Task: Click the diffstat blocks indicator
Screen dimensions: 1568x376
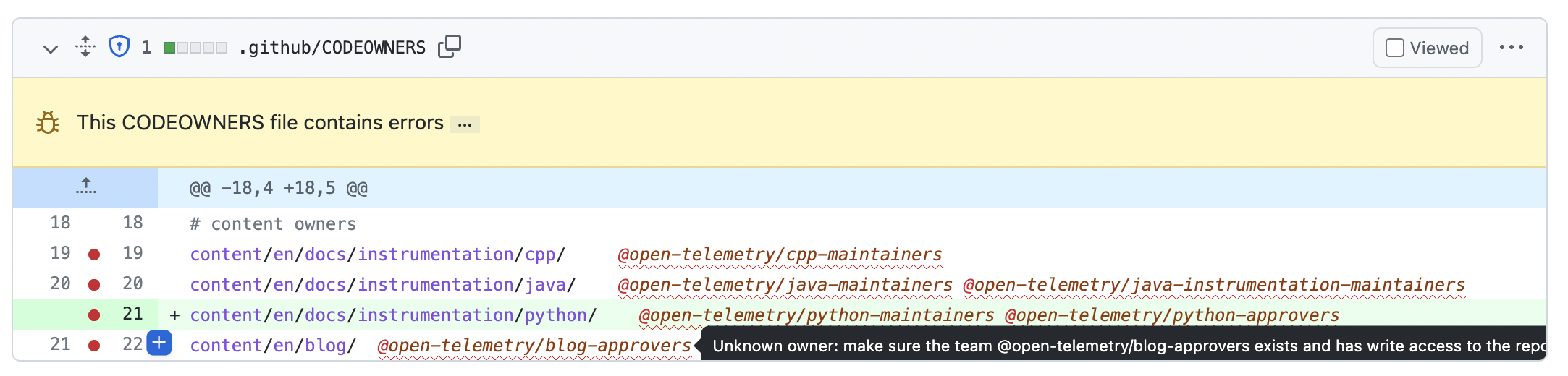Action: coord(195,48)
